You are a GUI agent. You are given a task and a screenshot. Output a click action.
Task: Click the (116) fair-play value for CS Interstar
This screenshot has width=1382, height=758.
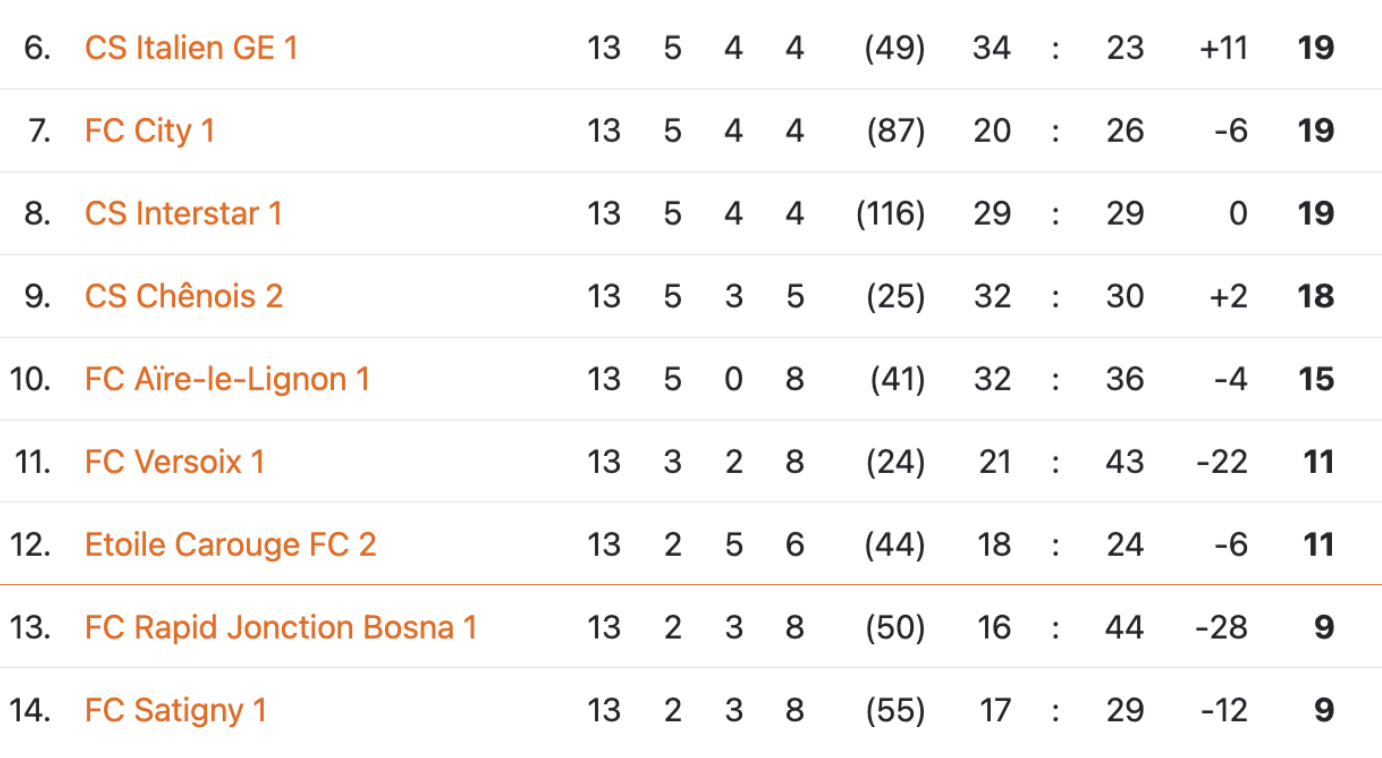tap(890, 214)
